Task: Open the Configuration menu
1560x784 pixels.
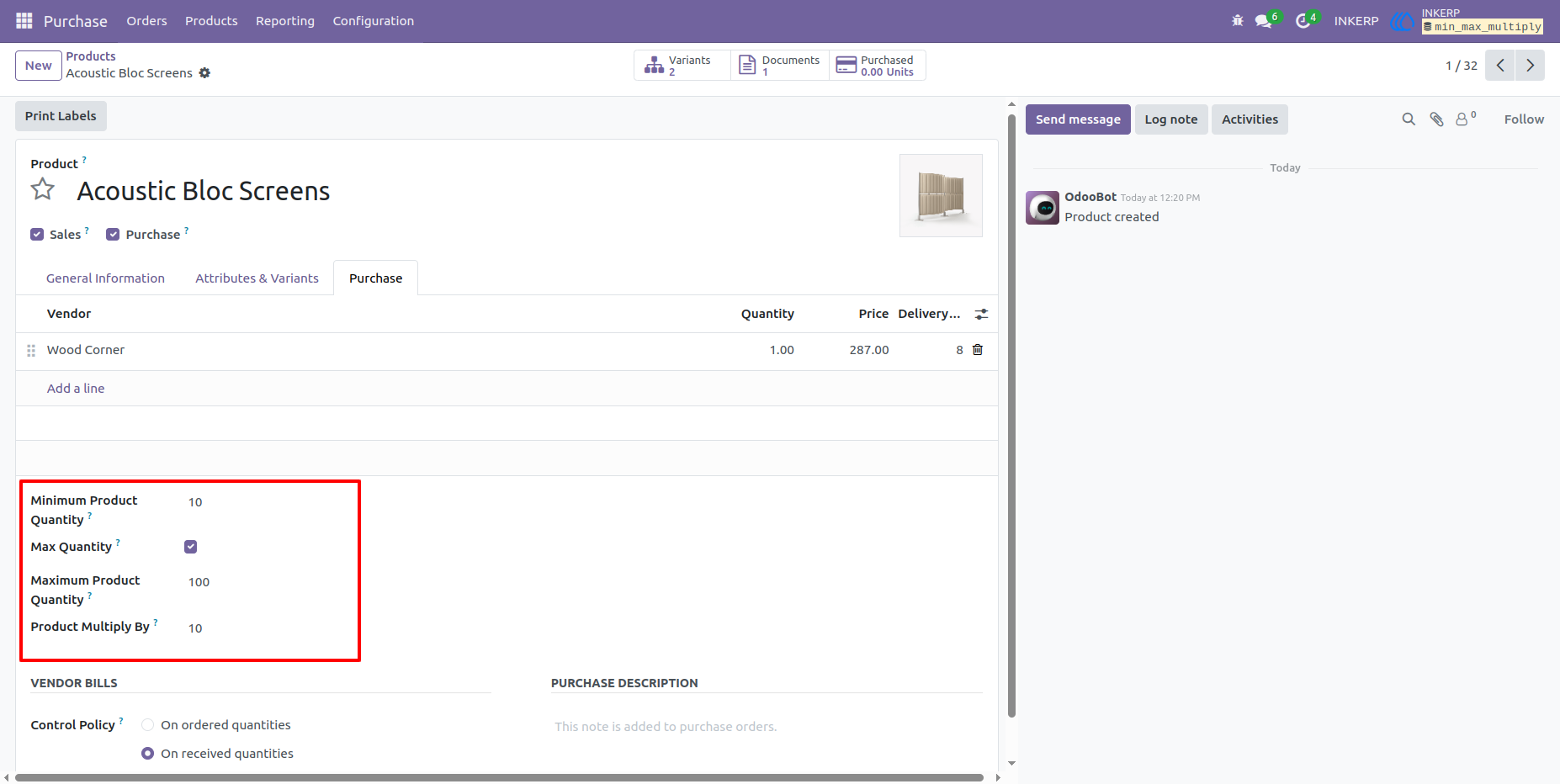Action: coord(374,21)
